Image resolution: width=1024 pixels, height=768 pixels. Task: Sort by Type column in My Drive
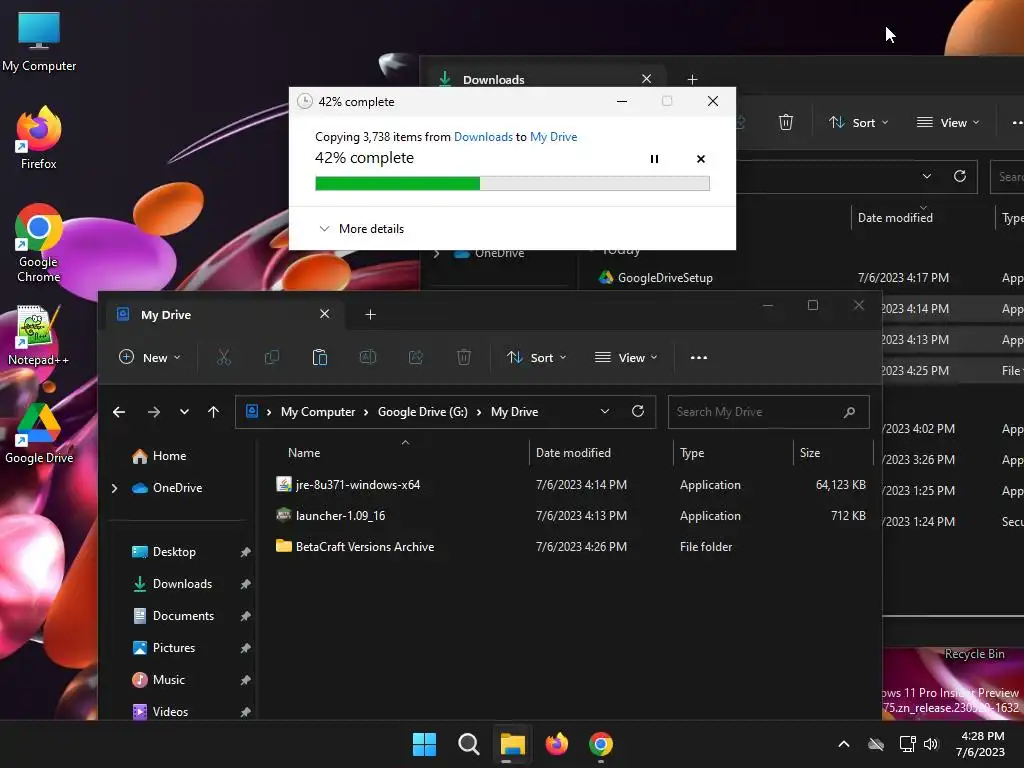pos(692,453)
